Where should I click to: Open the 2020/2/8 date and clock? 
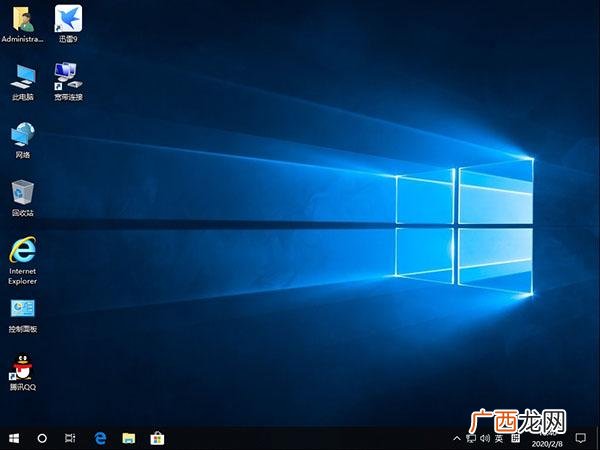pos(547,439)
